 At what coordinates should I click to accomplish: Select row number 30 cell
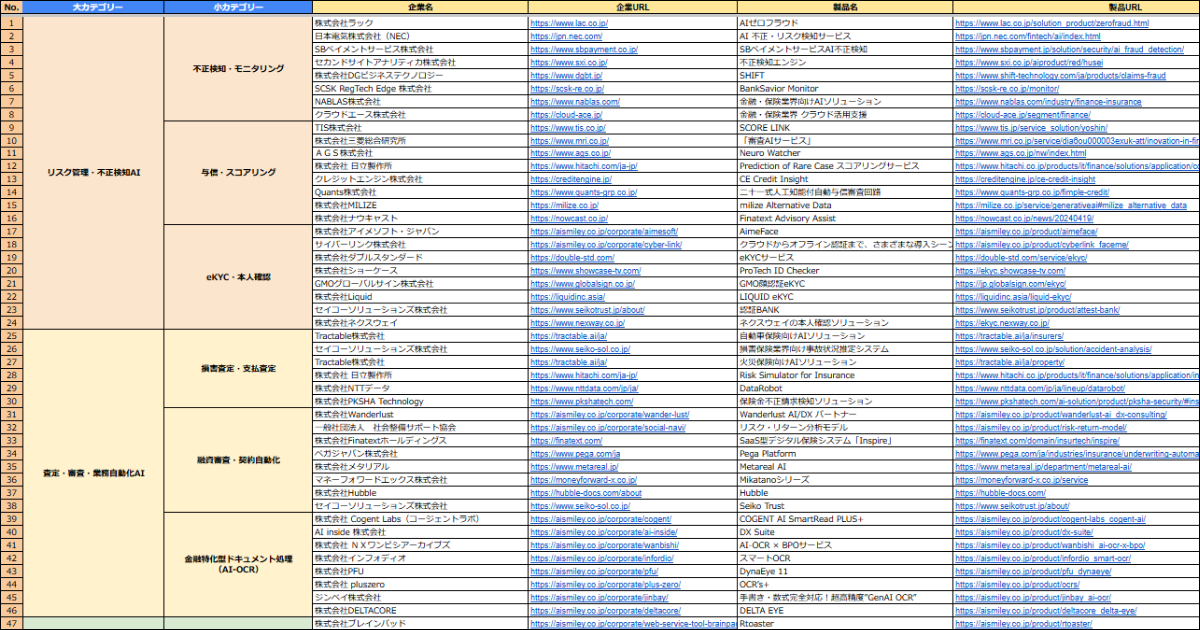click(x=11, y=401)
